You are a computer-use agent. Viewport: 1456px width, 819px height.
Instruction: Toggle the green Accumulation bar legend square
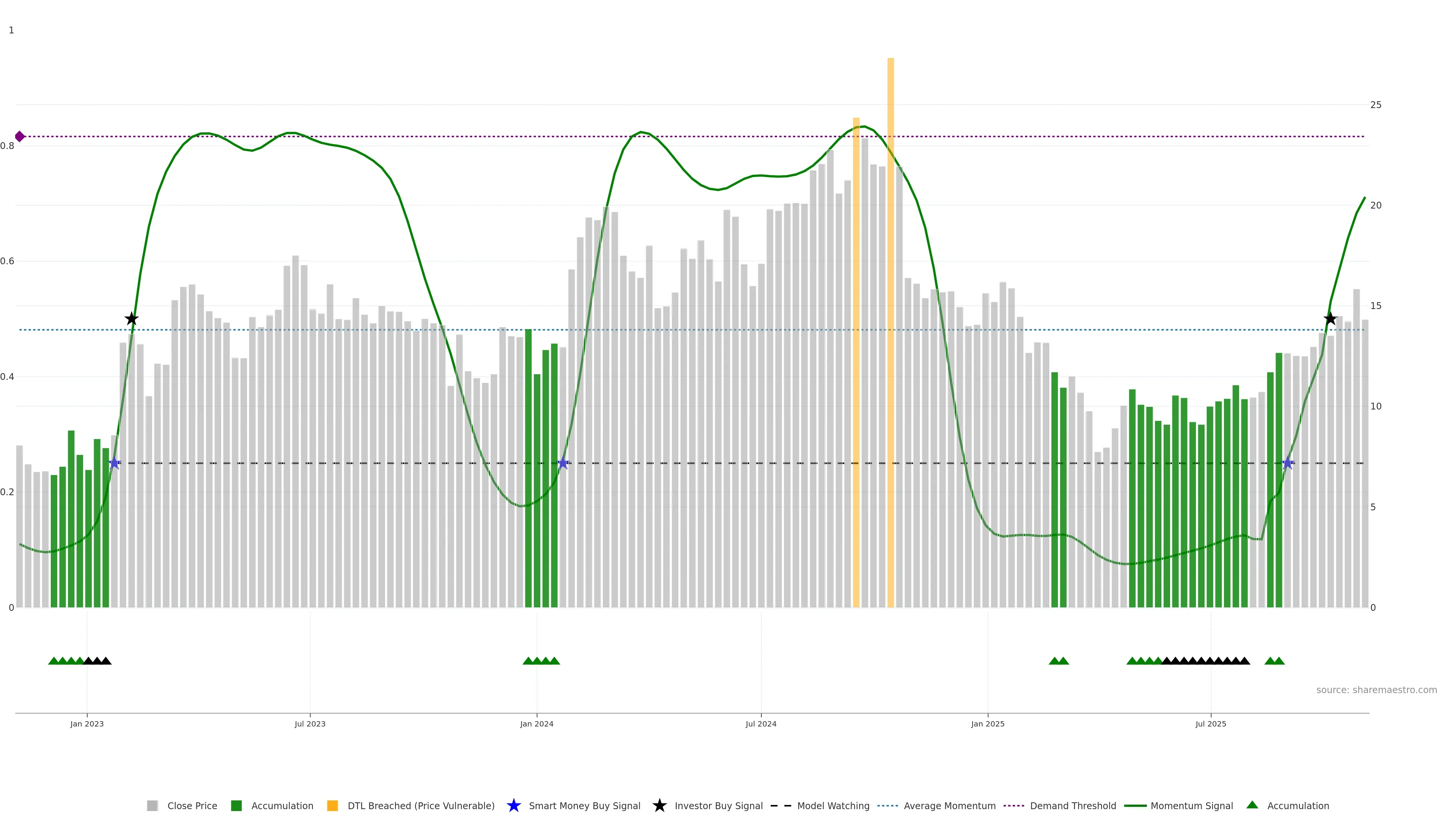click(x=236, y=805)
